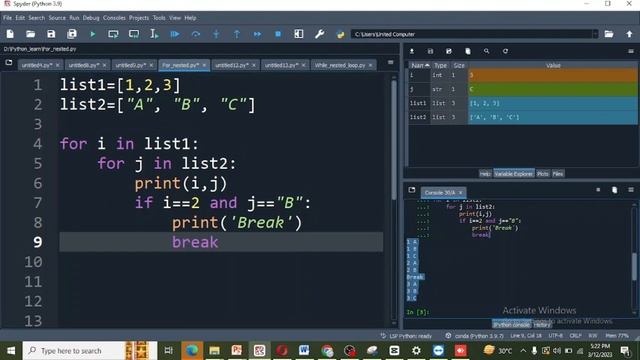Click Windows taskbar search box
Image resolution: width=640 pixels, height=360 pixels.
[90, 351]
